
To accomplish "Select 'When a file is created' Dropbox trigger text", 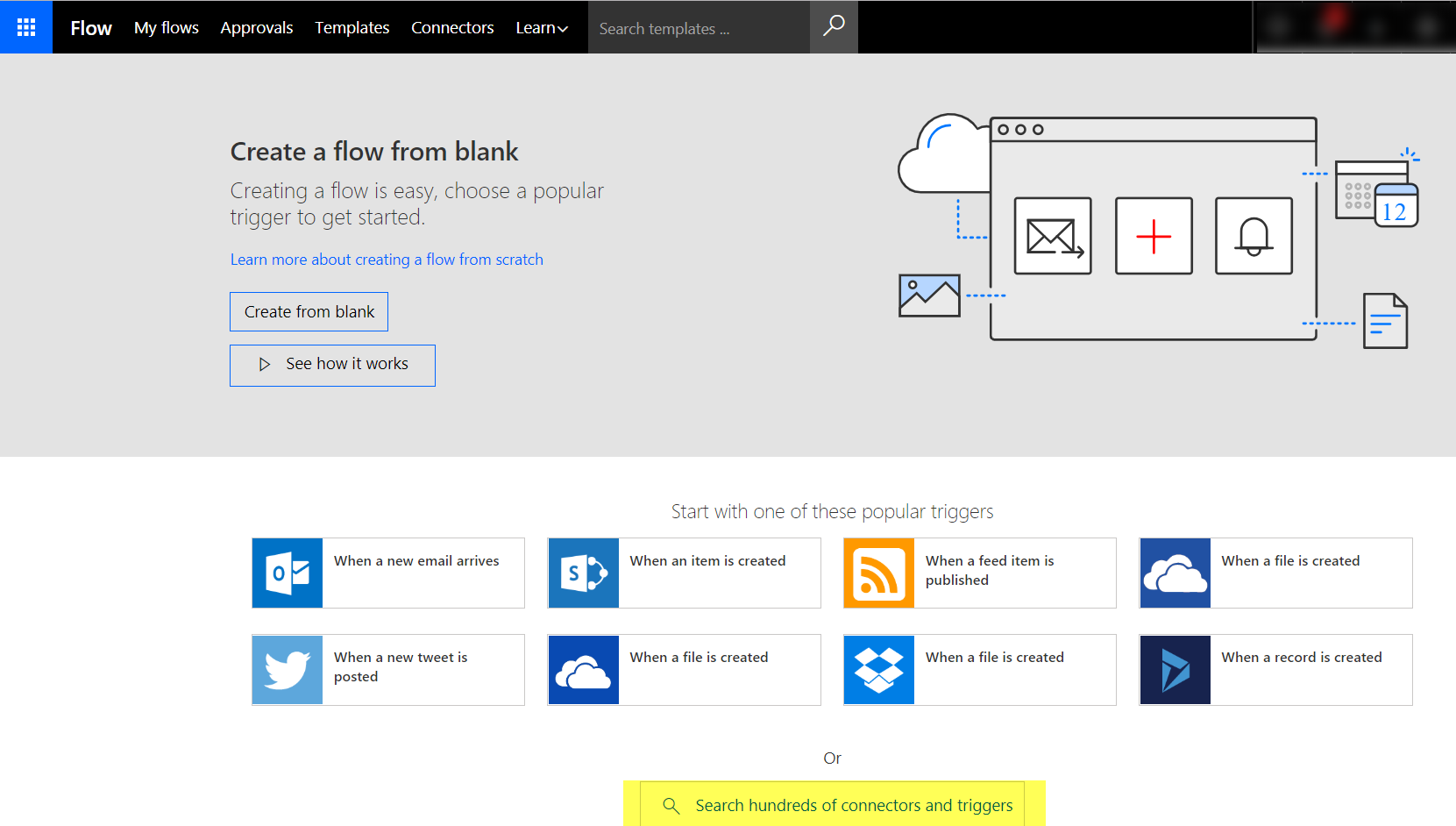I will tap(995, 658).
